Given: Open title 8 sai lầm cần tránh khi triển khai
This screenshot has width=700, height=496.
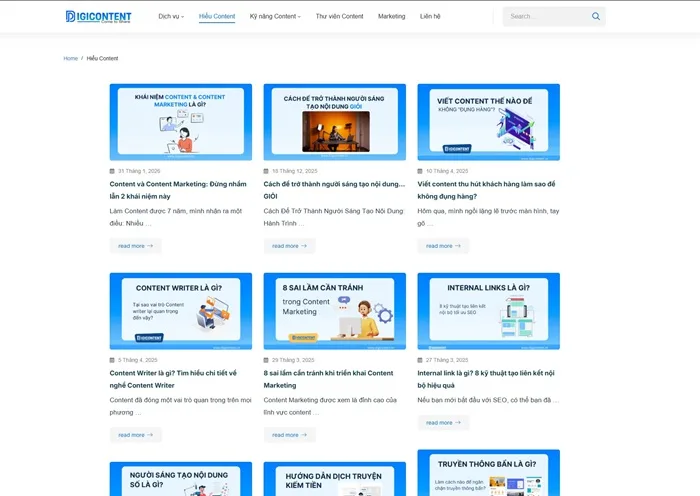Looking at the screenshot, I should click(x=329, y=379).
